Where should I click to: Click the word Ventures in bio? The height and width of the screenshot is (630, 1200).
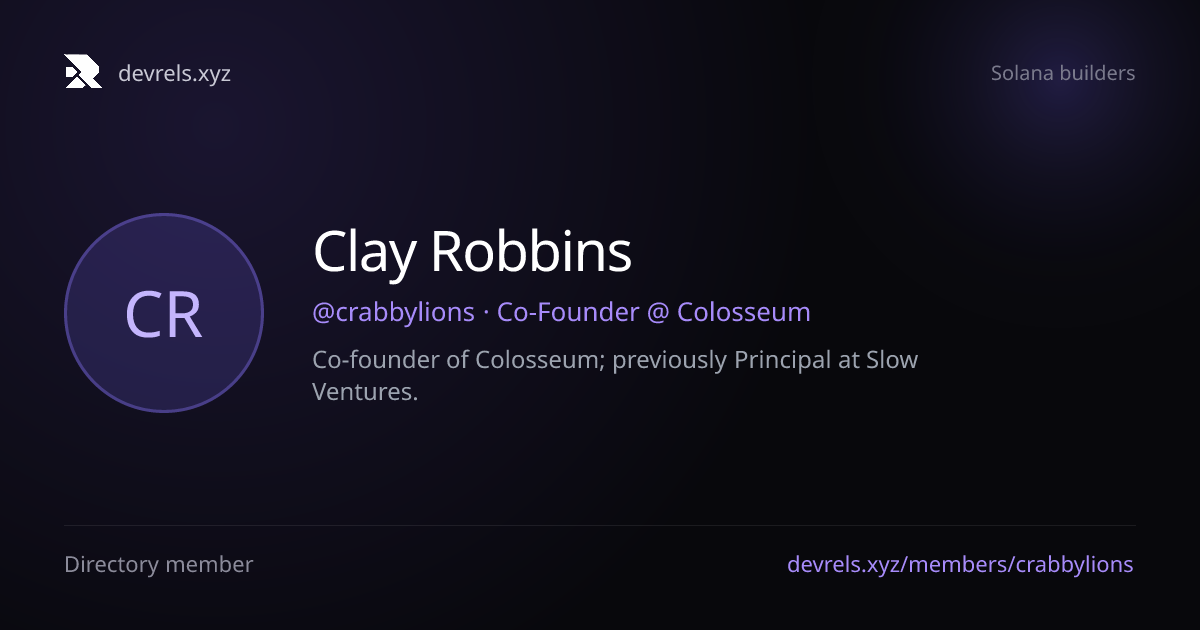point(365,392)
